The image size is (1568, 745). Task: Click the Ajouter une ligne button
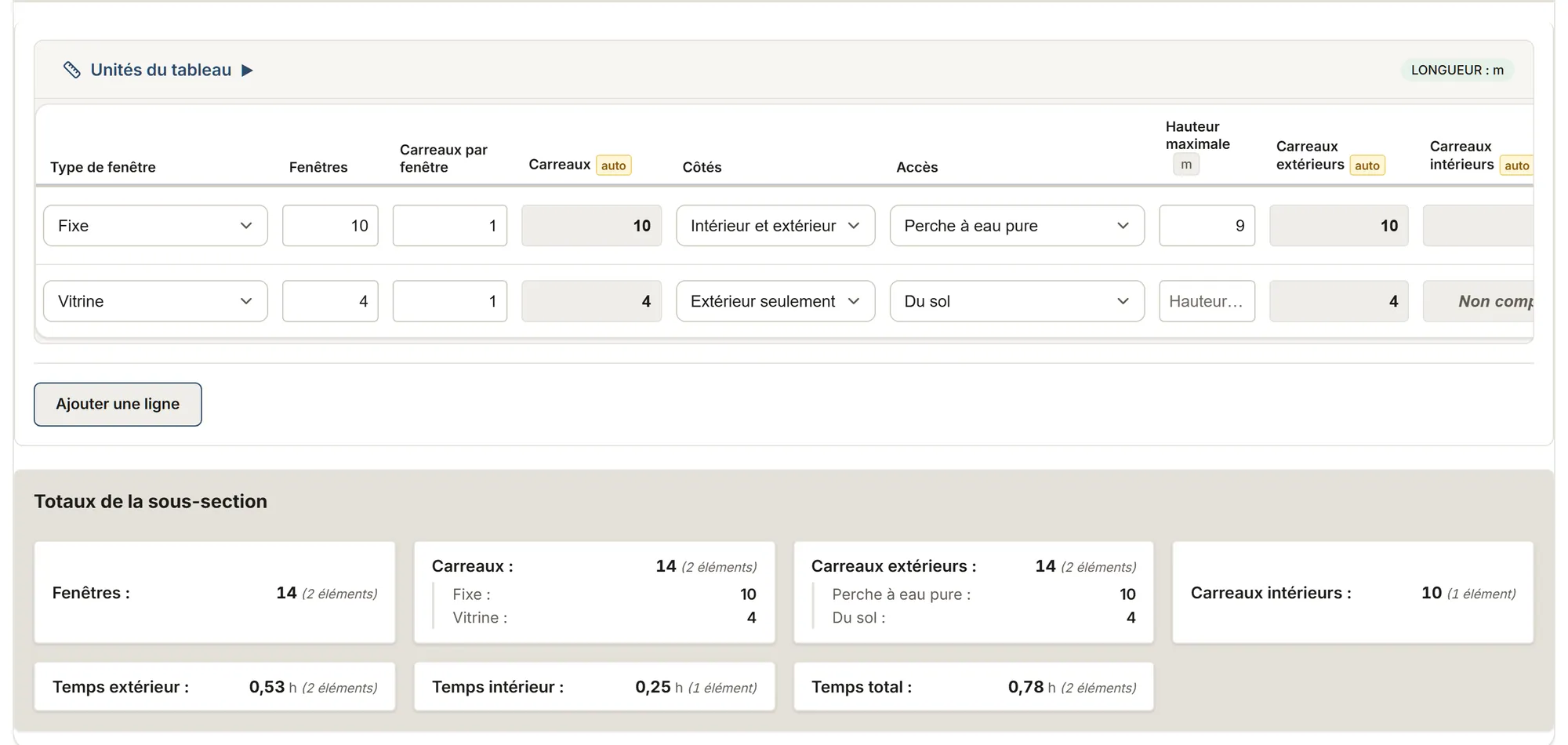(118, 404)
